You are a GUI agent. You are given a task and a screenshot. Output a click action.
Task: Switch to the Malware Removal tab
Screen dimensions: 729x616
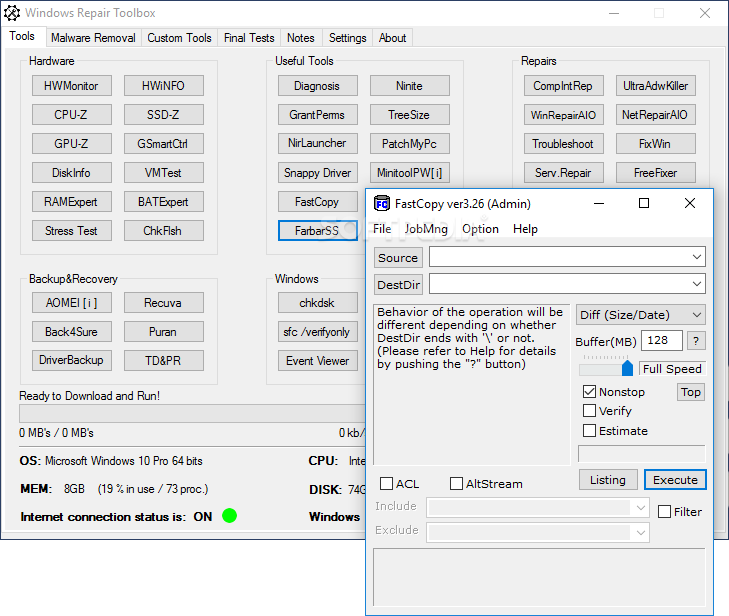coord(93,38)
